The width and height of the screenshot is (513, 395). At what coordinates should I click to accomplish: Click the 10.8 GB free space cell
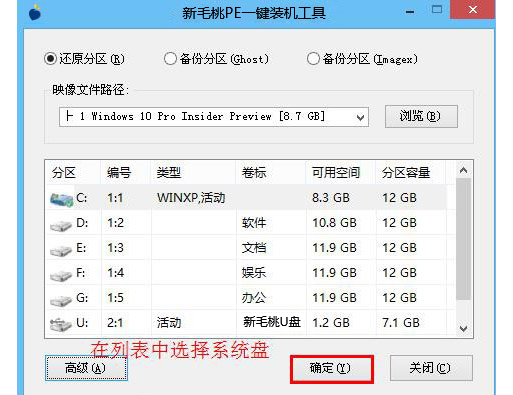click(x=334, y=223)
